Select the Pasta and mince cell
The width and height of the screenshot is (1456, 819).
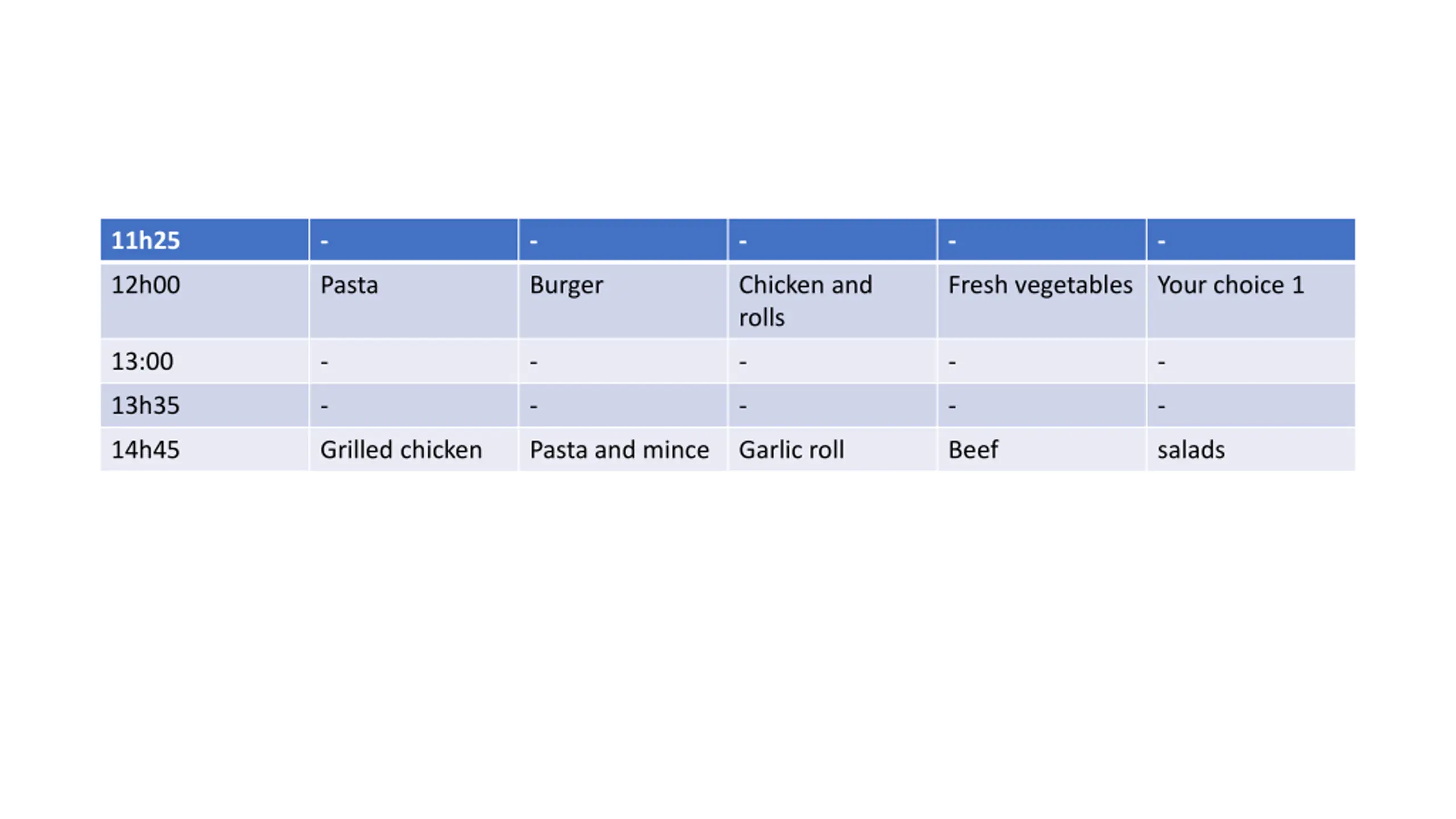(x=623, y=449)
